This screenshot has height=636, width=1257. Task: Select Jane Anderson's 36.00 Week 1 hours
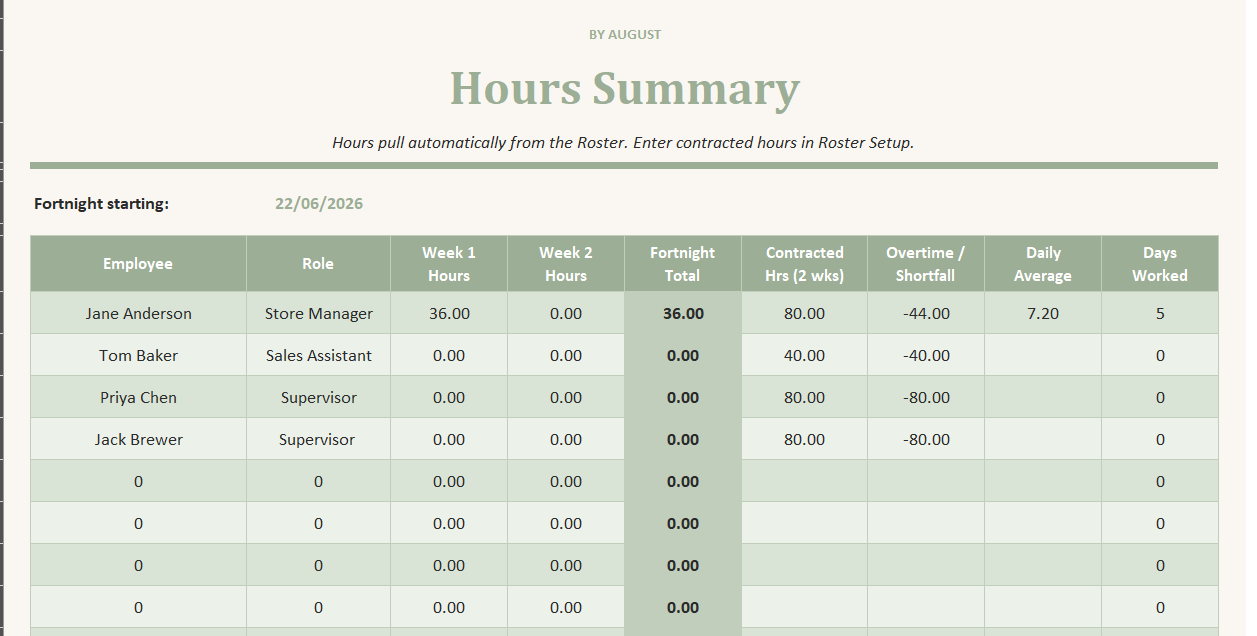[449, 313]
